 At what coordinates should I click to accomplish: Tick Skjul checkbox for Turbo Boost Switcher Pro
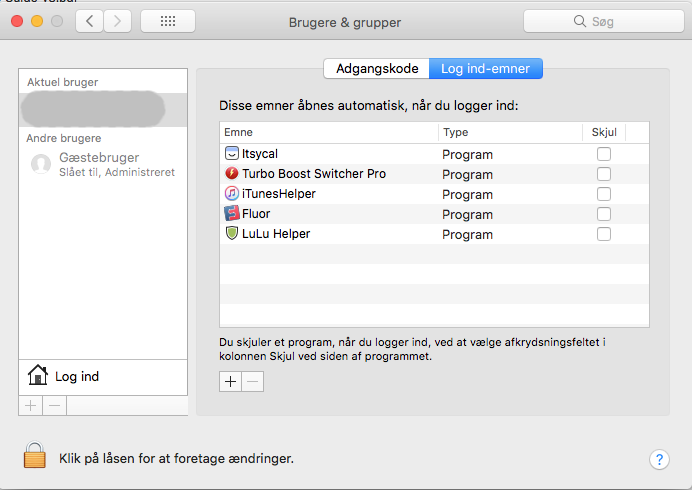click(604, 174)
